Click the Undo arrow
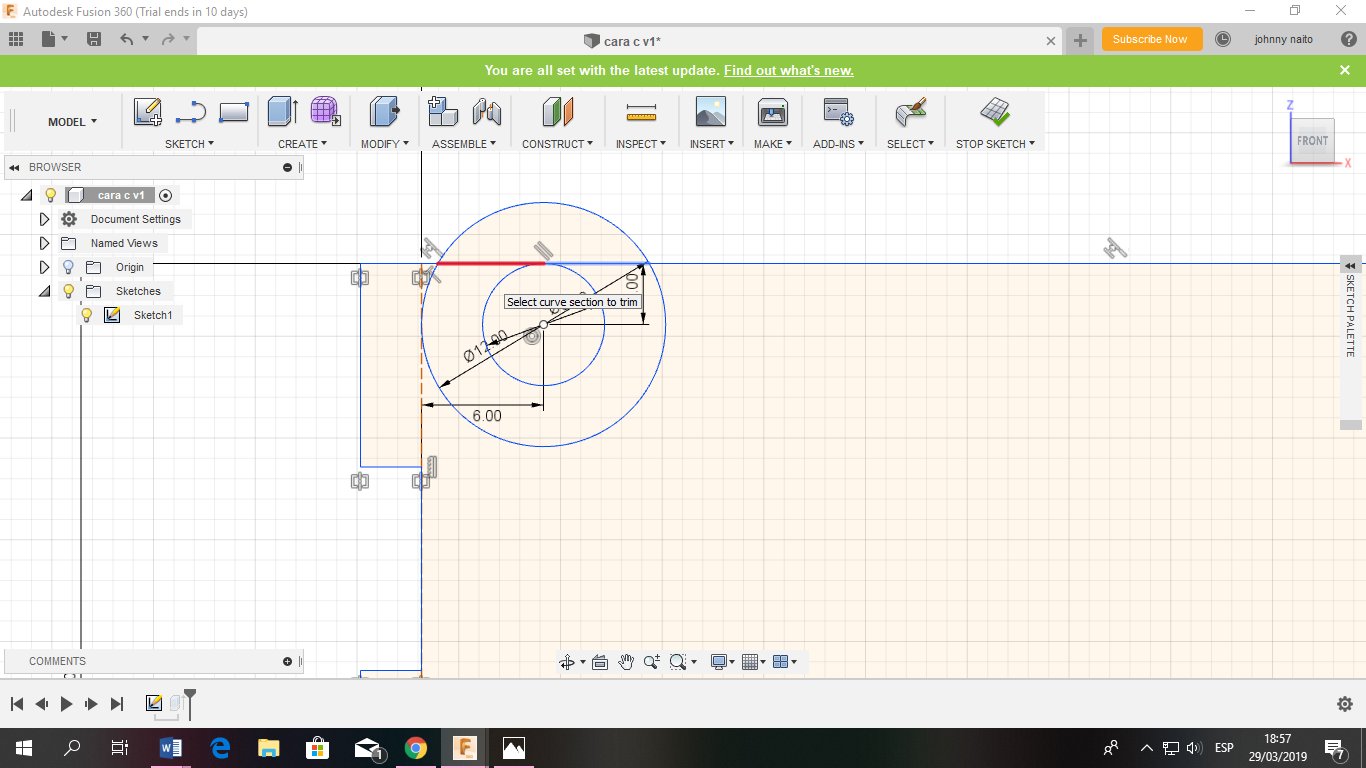1366x768 pixels. (126, 39)
